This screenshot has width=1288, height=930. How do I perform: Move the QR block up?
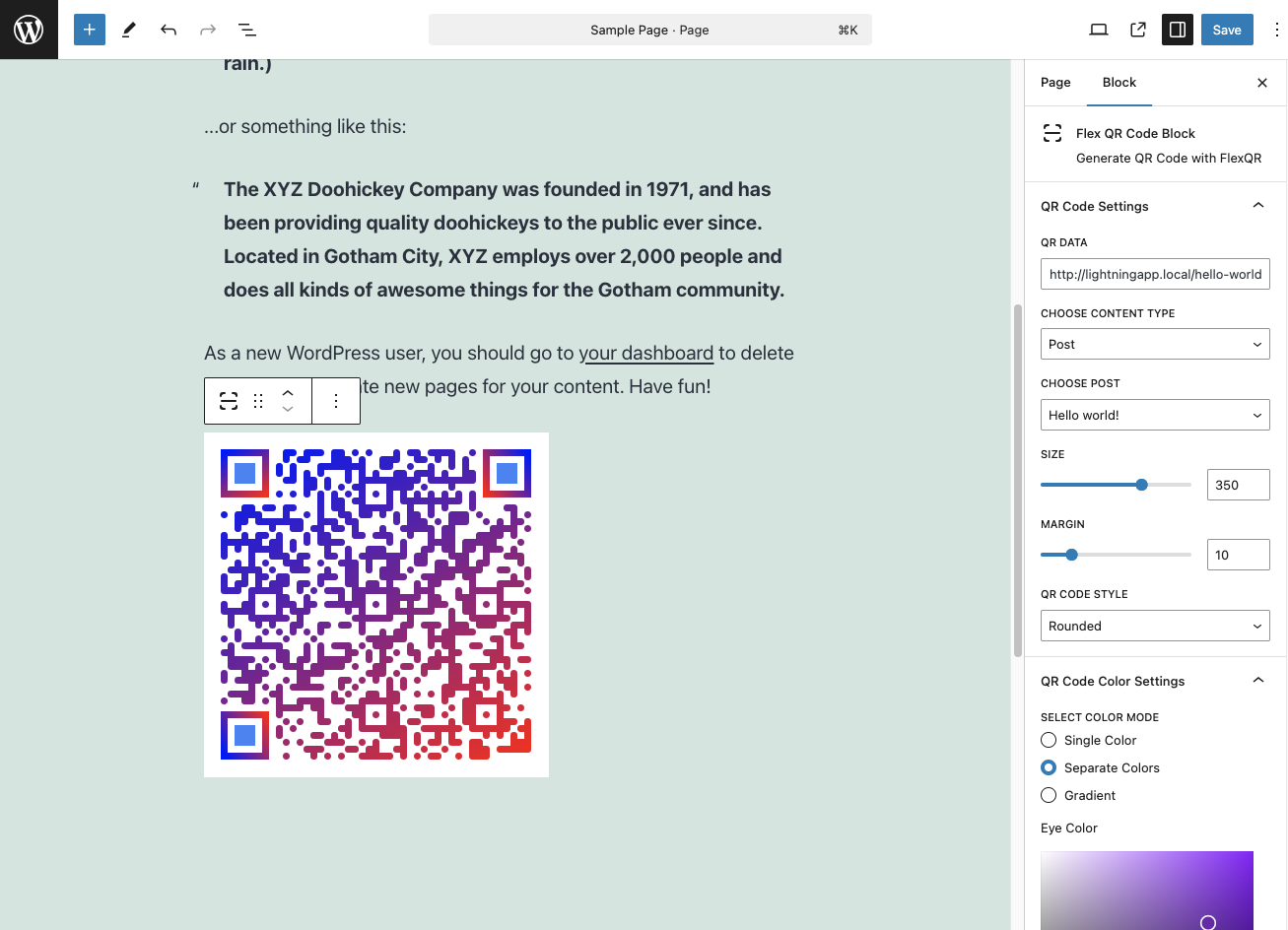(x=288, y=392)
